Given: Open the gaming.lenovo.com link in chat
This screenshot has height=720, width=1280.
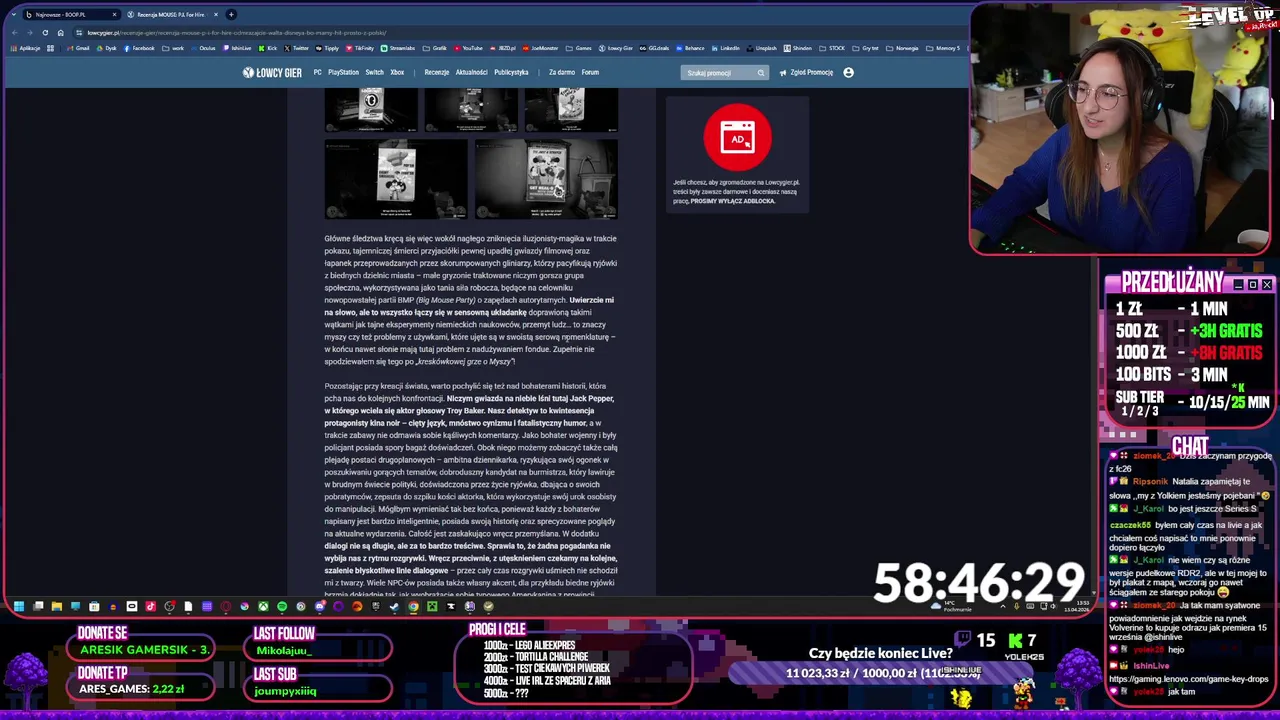Looking at the screenshot, I should click(x=1188, y=679).
